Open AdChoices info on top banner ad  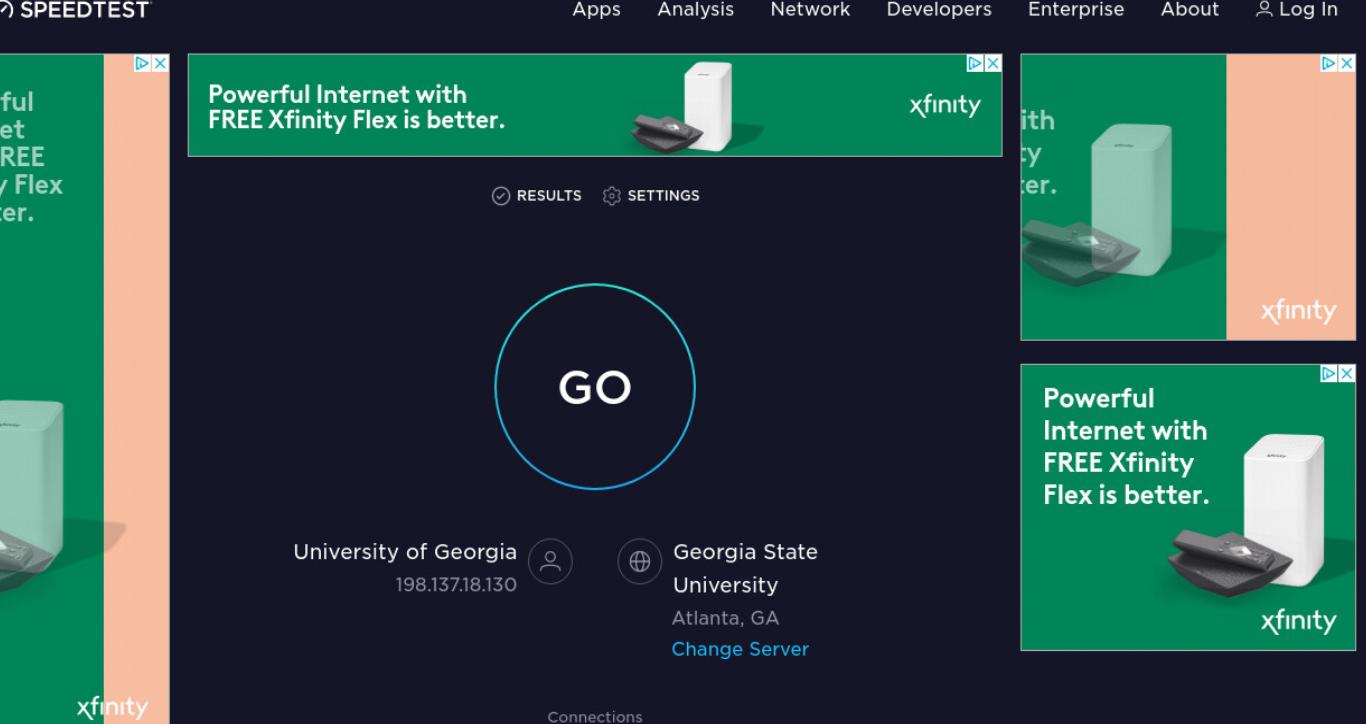[x=976, y=63]
